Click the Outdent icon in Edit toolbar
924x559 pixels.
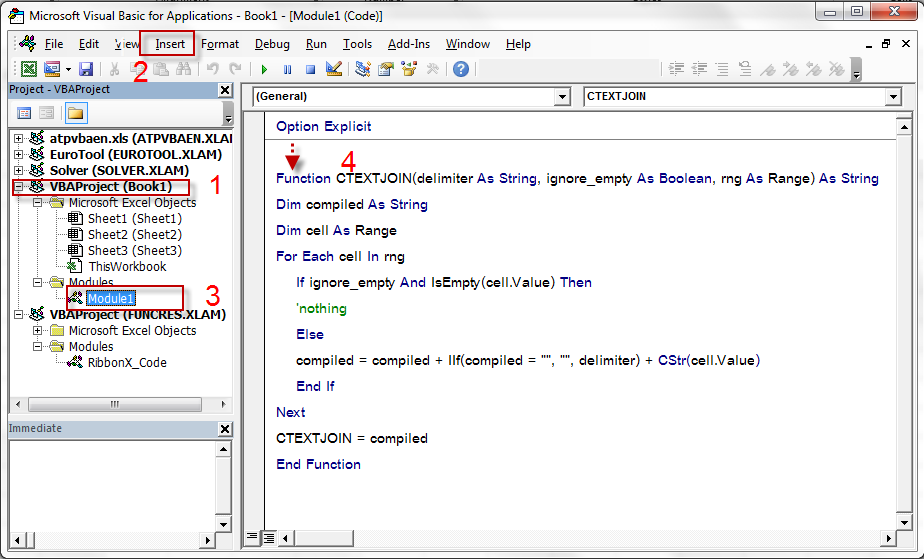coord(699,69)
